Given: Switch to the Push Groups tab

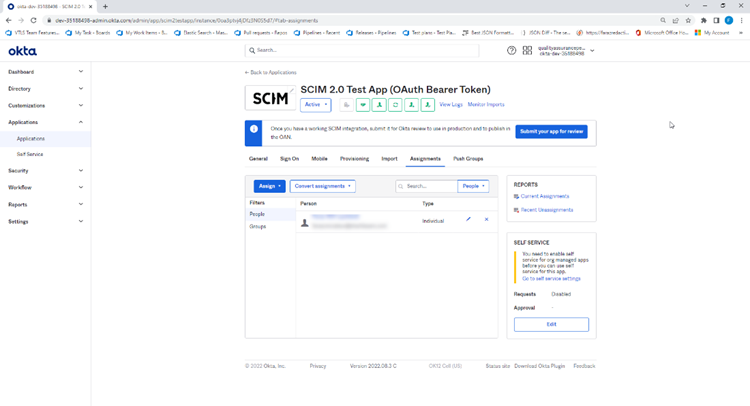Looking at the screenshot, I should tap(468, 159).
